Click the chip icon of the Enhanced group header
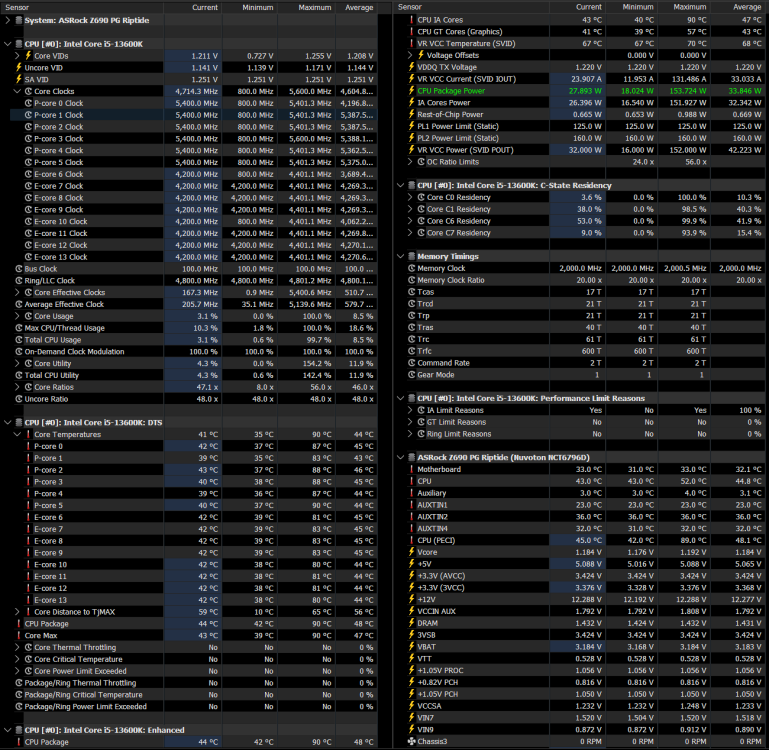769x750 pixels. [x=19, y=730]
